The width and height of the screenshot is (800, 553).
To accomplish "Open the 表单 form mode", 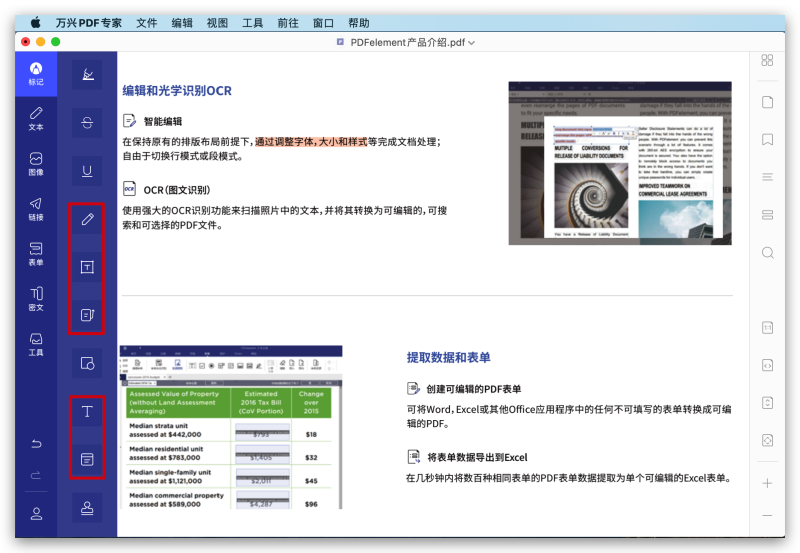I will (36, 254).
